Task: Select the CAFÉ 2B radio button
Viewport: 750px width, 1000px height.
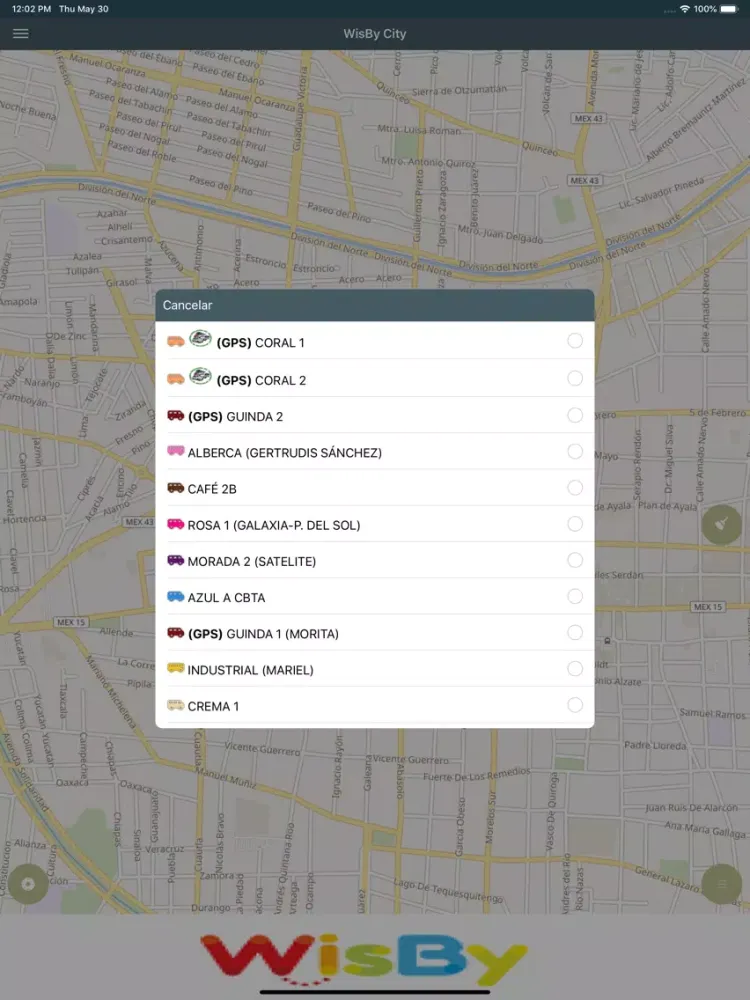Action: pos(575,488)
